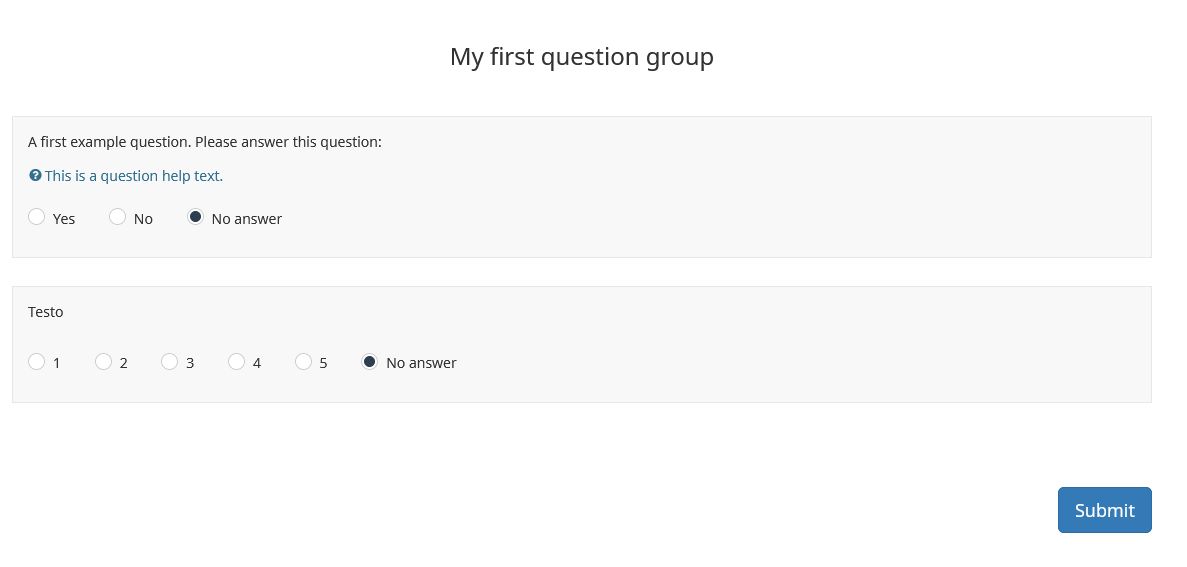Select the Yes radio button
1187x567 pixels.
(37, 217)
